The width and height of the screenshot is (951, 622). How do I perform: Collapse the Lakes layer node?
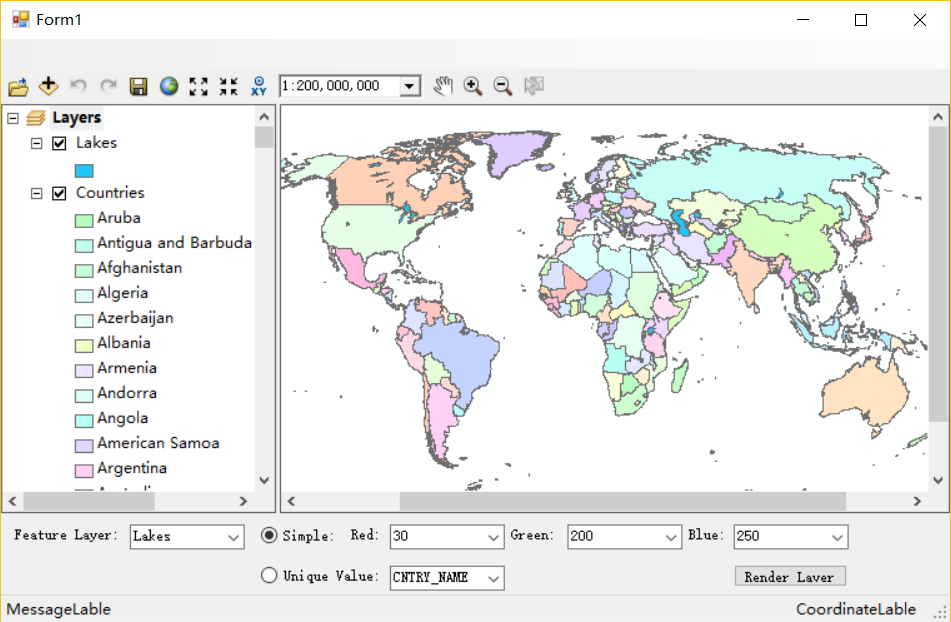tap(36, 144)
